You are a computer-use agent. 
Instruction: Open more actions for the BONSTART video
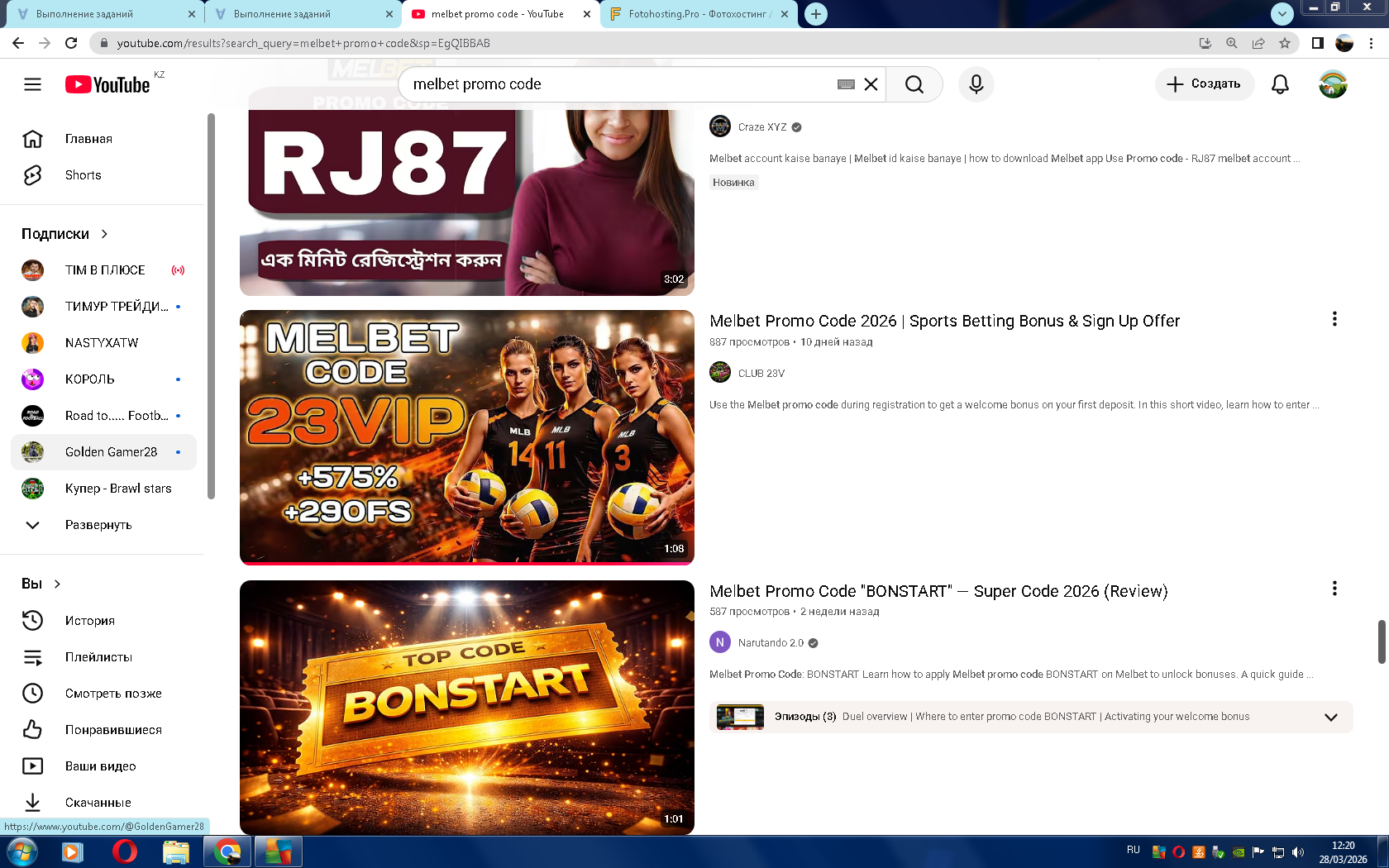(x=1334, y=589)
